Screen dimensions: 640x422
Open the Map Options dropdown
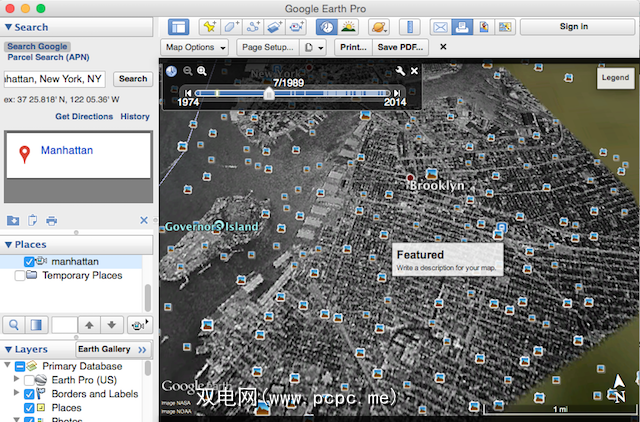click(195, 47)
